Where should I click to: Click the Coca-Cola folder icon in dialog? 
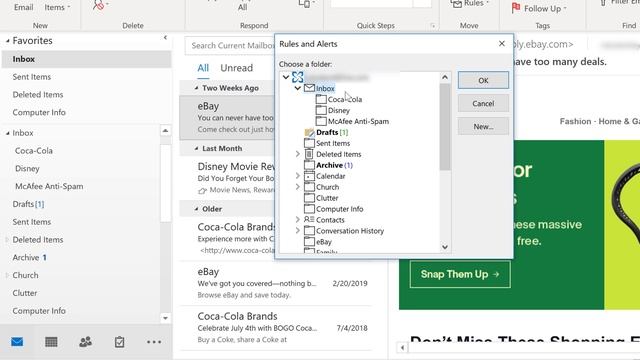point(321,99)
